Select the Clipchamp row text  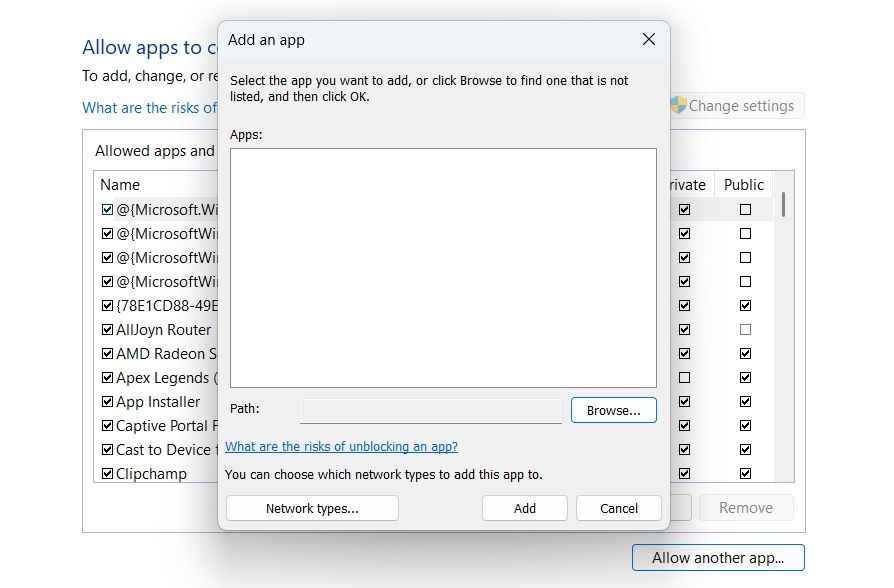[151, 473]
